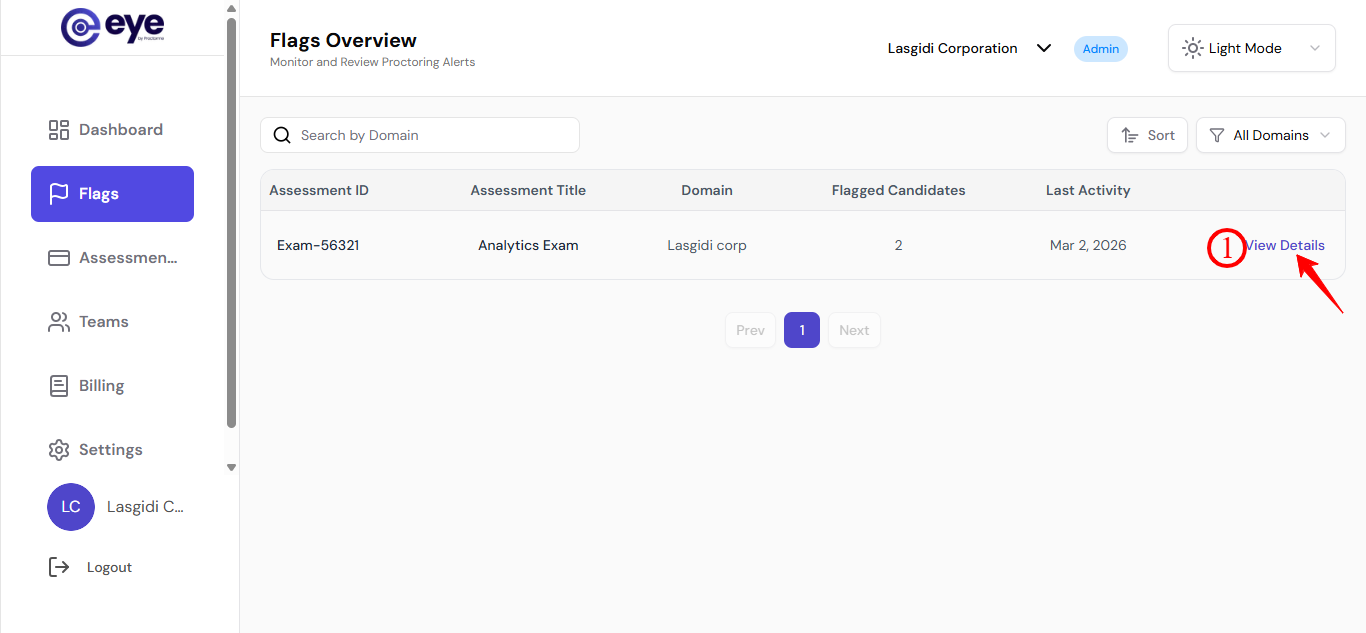
Task: Open the Teams people icon
Action: tap(59, 322)
